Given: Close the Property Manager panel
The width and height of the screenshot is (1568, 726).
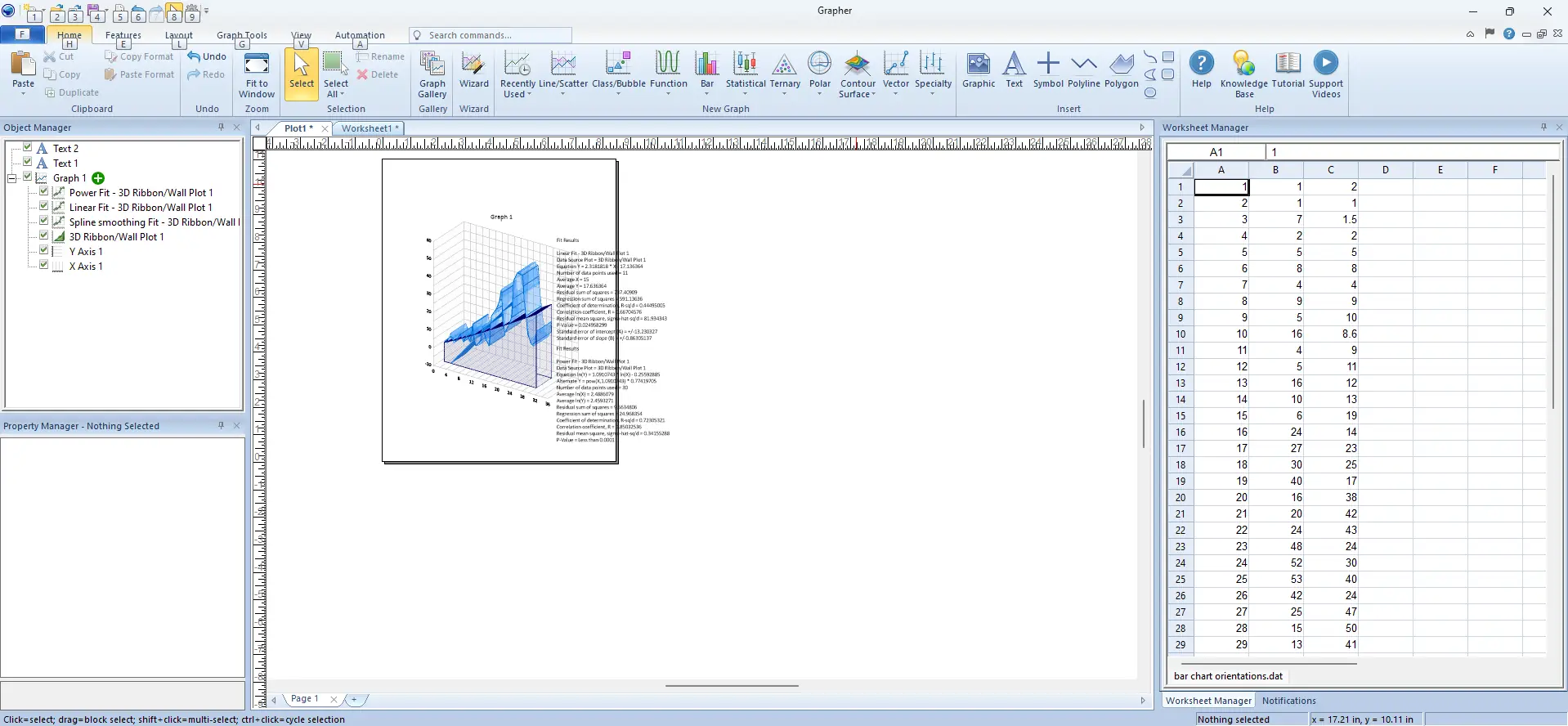Looking at the screenshot, I should (x=237, y=426).
